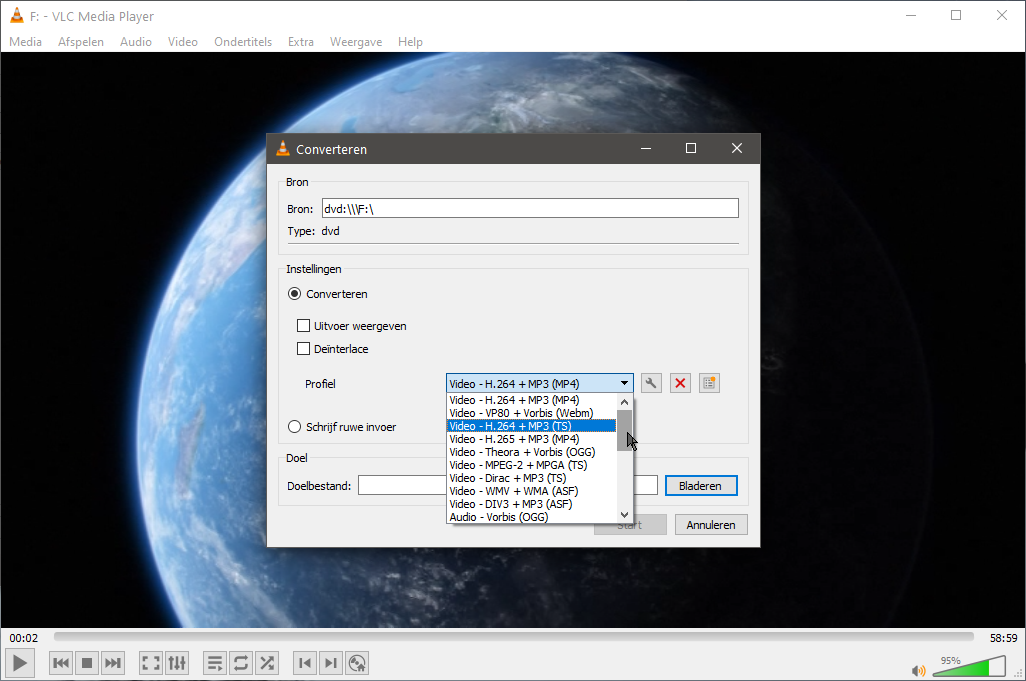Click the elapsed time 00:02
The image size is (1026, 681).
24,638
